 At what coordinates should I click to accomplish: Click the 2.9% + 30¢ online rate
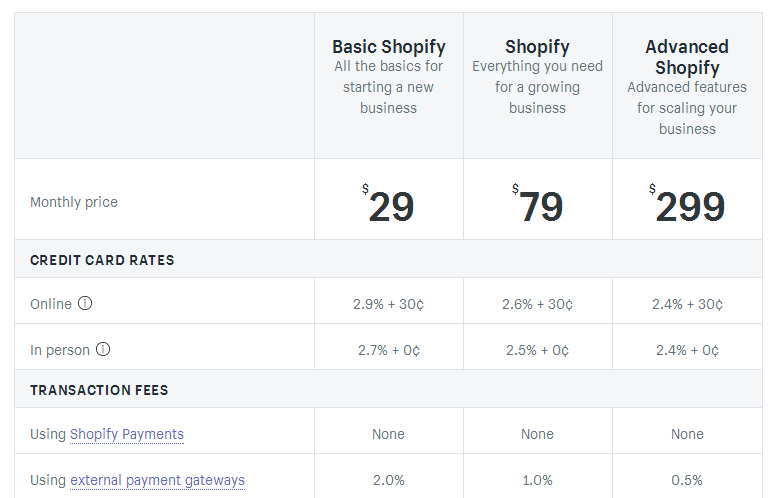[388, 304]
